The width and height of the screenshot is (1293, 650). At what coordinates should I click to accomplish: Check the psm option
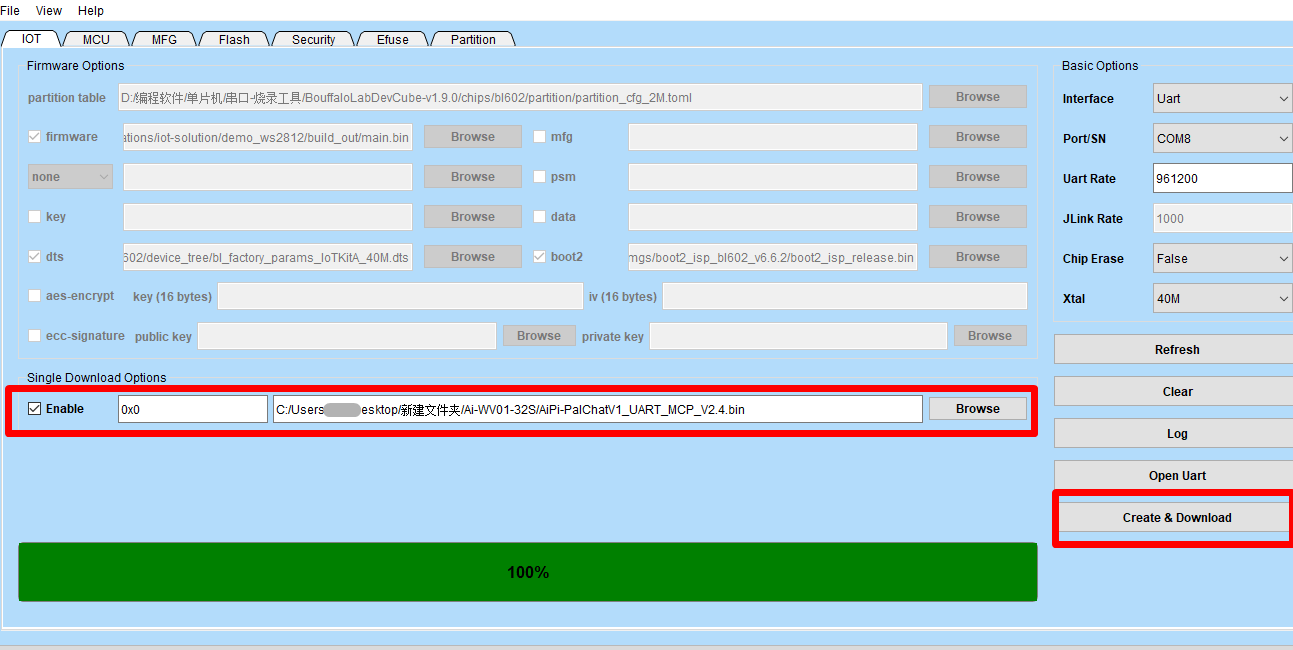(540, 177)
